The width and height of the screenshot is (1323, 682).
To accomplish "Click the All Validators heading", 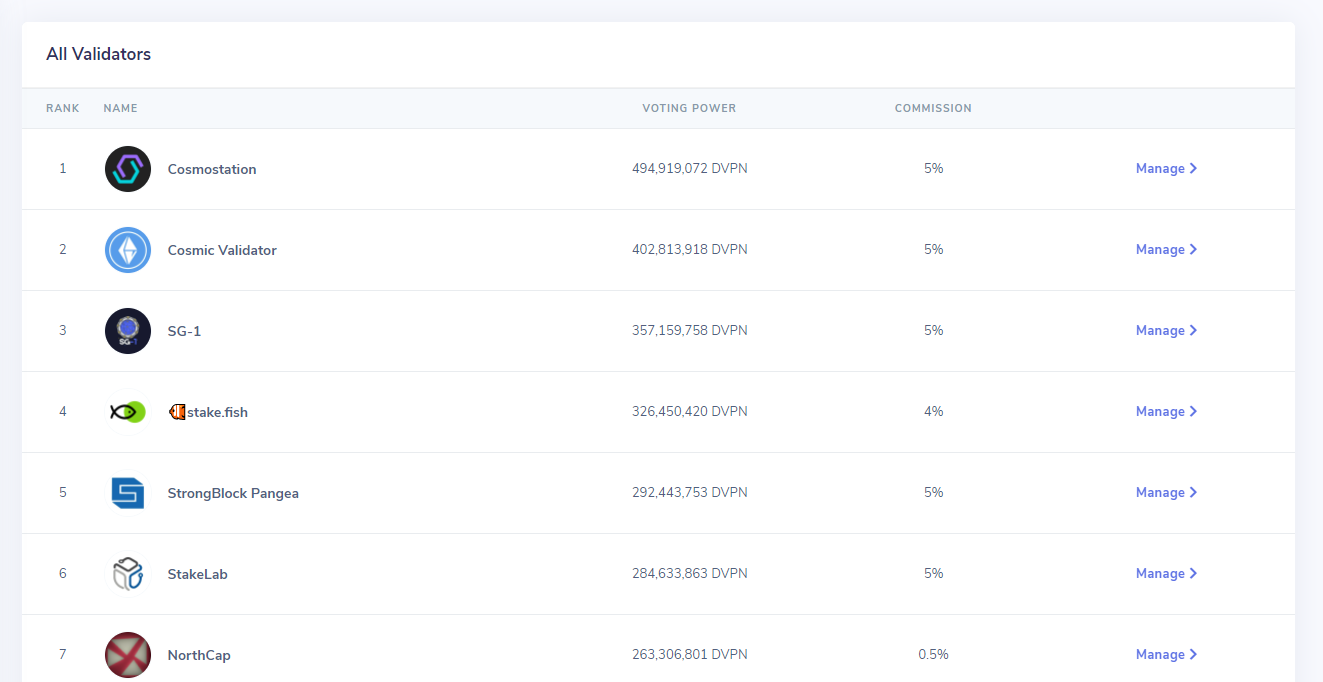I will click(99, 54).
